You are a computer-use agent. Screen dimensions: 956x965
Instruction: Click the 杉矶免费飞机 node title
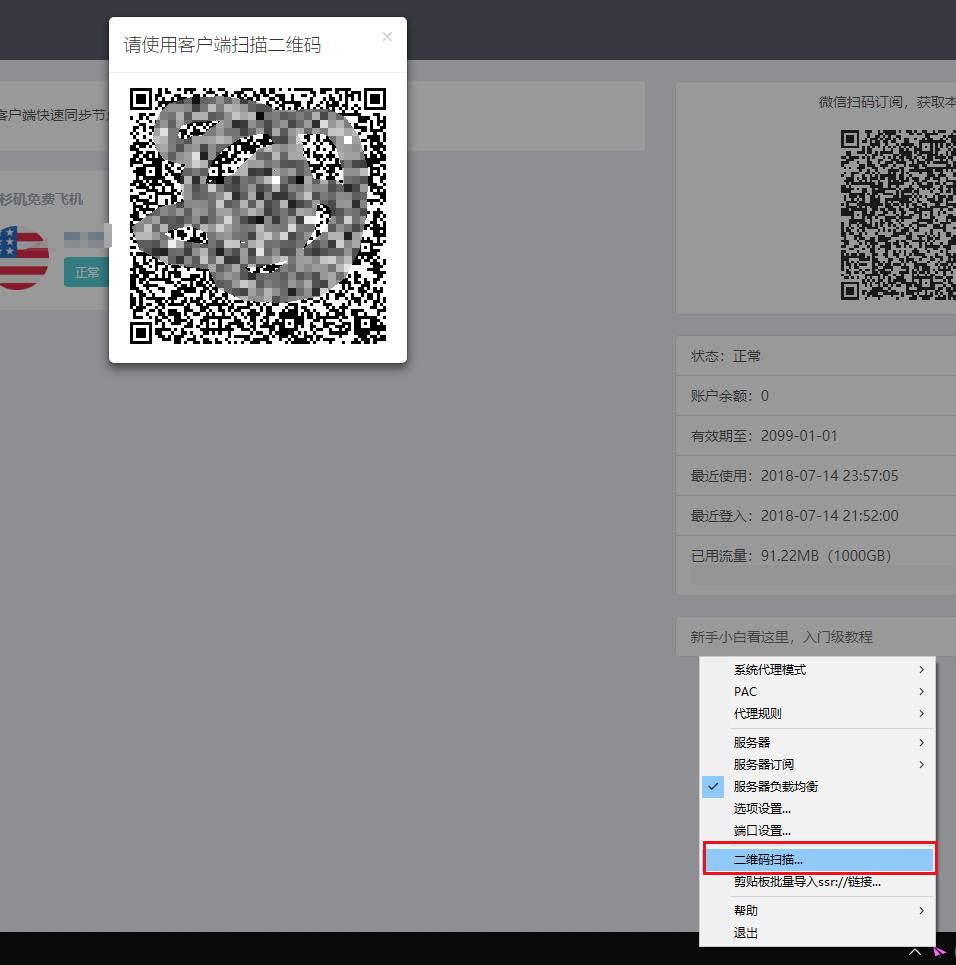(41, 199)
